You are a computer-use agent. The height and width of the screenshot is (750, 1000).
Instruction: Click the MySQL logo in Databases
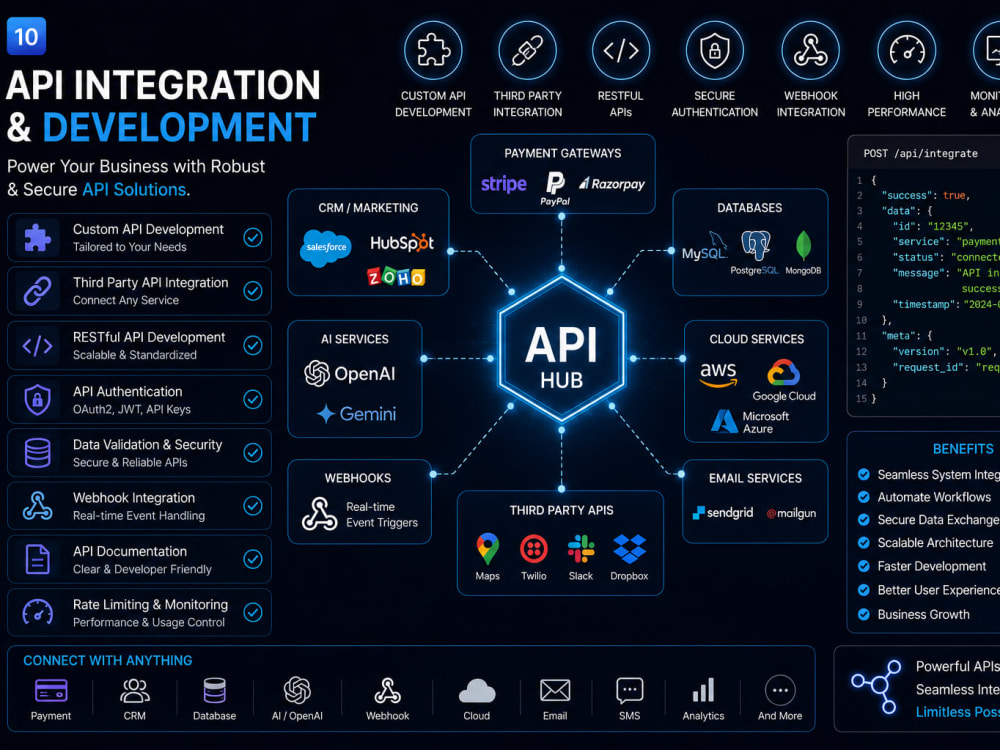tap(705, 247)
